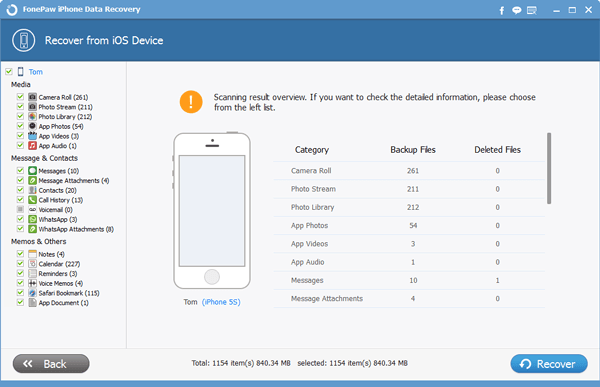This screenshot has width=600, height=387.
Task: Click the App Audio table row
Action: click(409, 262)
